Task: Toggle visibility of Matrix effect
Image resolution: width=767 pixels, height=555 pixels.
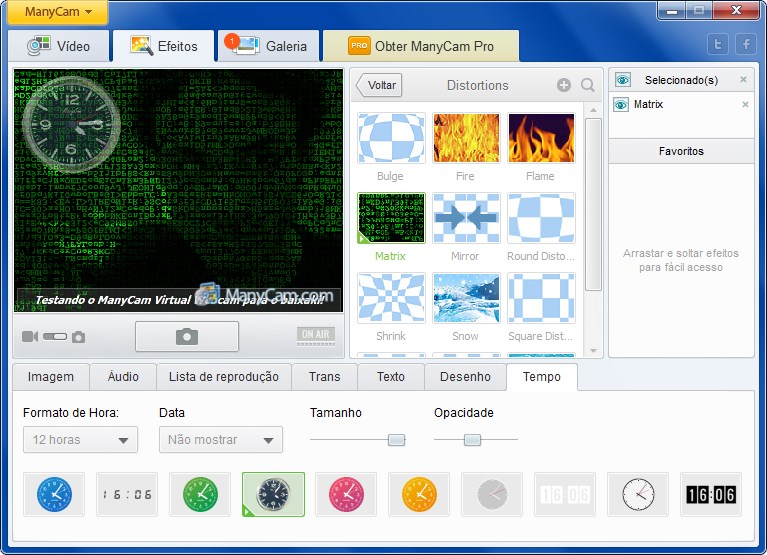Action: (x=621, y=104)
